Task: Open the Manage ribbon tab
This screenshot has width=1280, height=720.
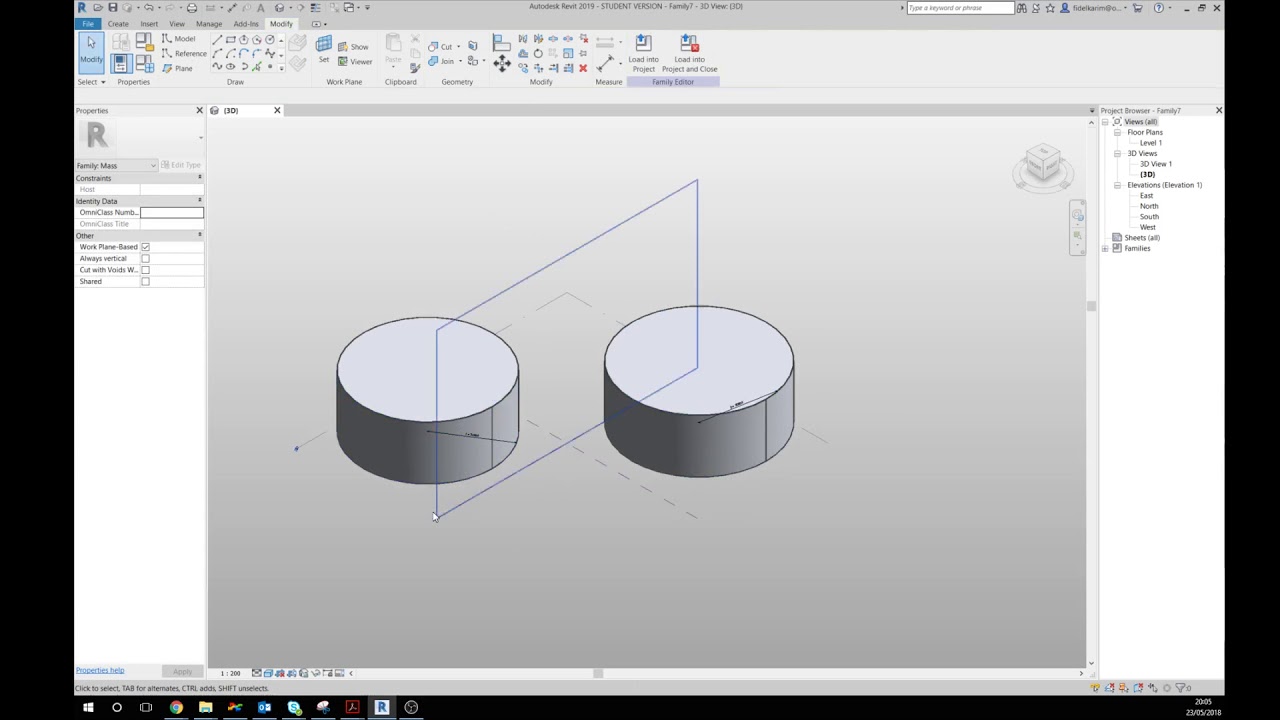Action: point(209,24)
